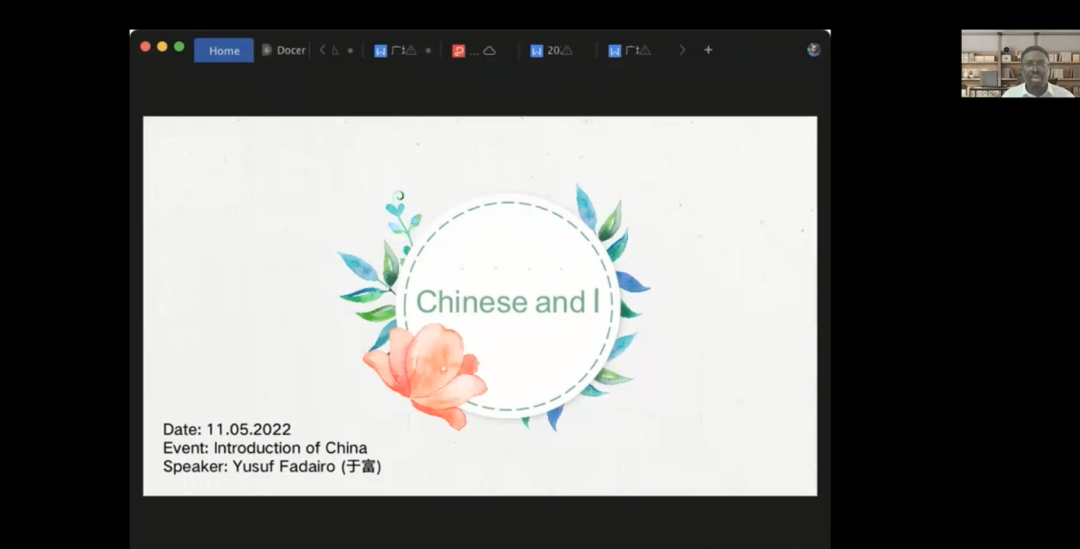The image size is (1080, 549).
Task: Click the speaker's video thumbnail
Action: pyautogui.click(x=1018, y=63)
